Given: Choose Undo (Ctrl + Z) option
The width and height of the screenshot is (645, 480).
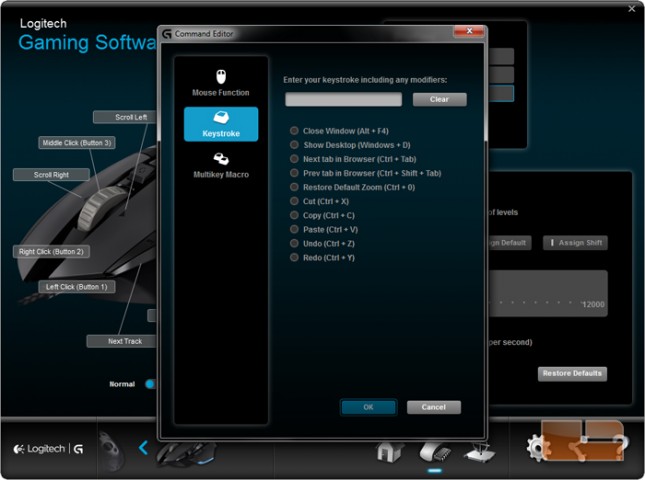Looking at the screenshot, I should (322, 243).
